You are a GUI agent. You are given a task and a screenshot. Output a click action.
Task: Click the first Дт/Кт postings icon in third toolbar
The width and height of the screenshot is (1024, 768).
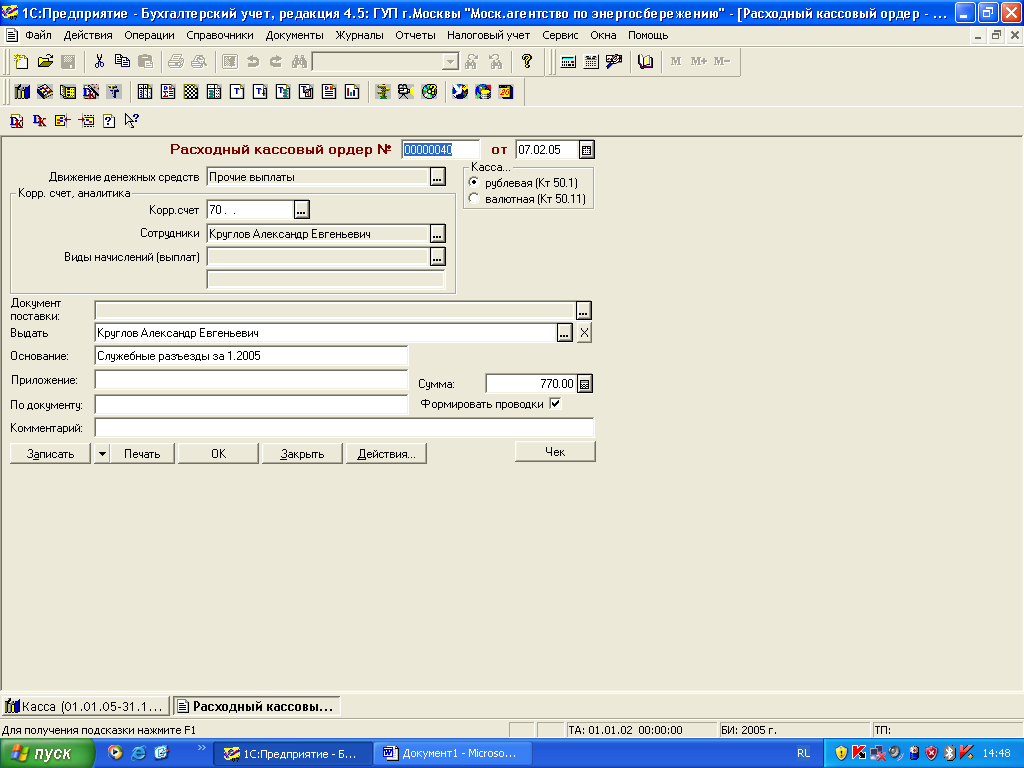coord(16,121)
